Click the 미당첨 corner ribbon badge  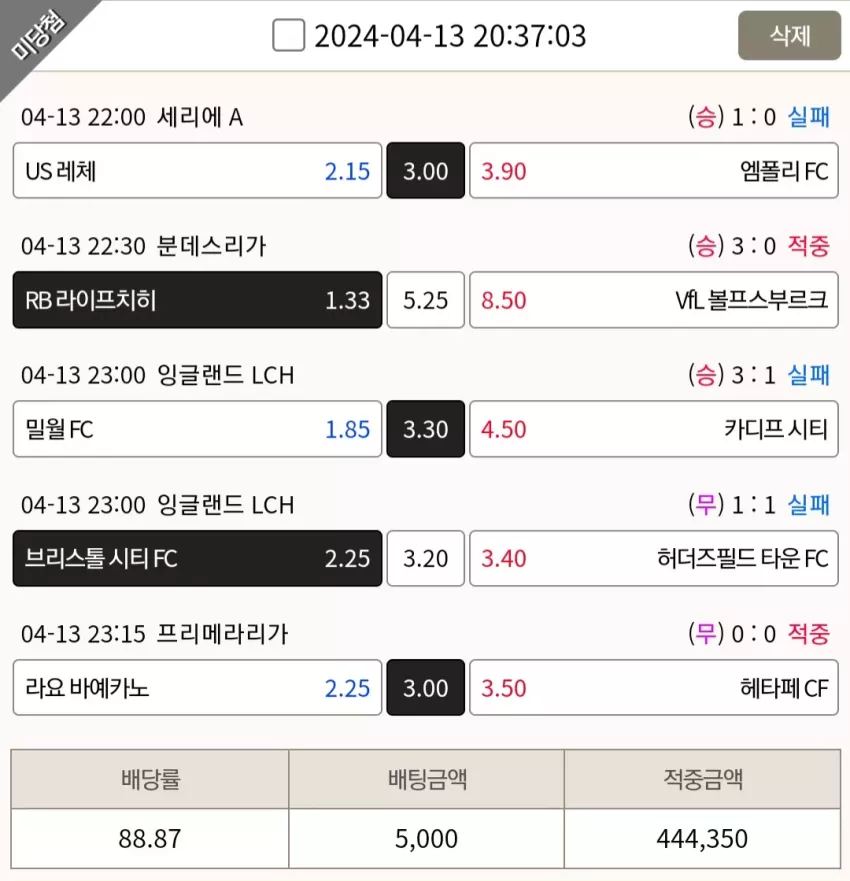[37, 37]
